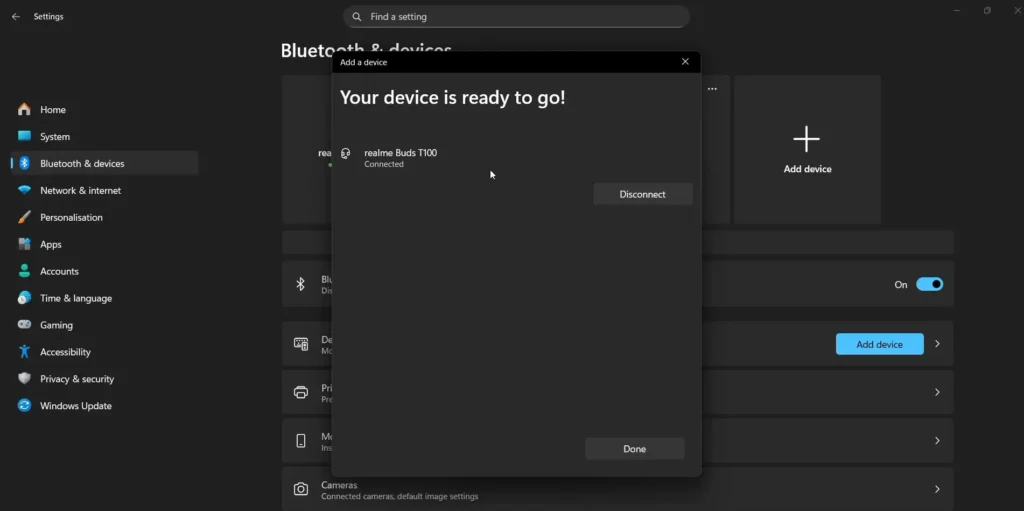Click the large plus Add device tile
This screenshot has width=1024, height=511.
point(807,149)
